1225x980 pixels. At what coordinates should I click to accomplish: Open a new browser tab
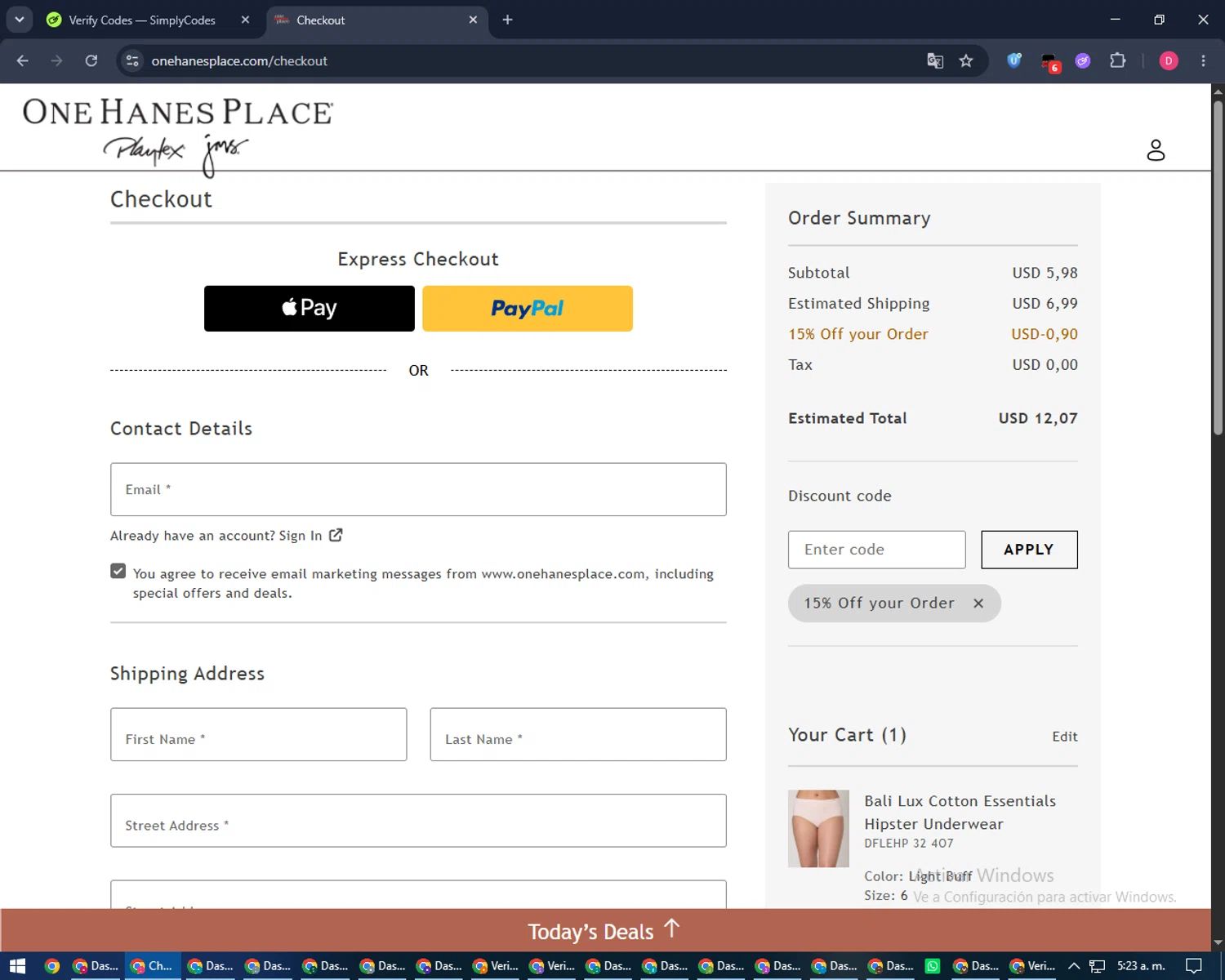[x=507, y=20]
